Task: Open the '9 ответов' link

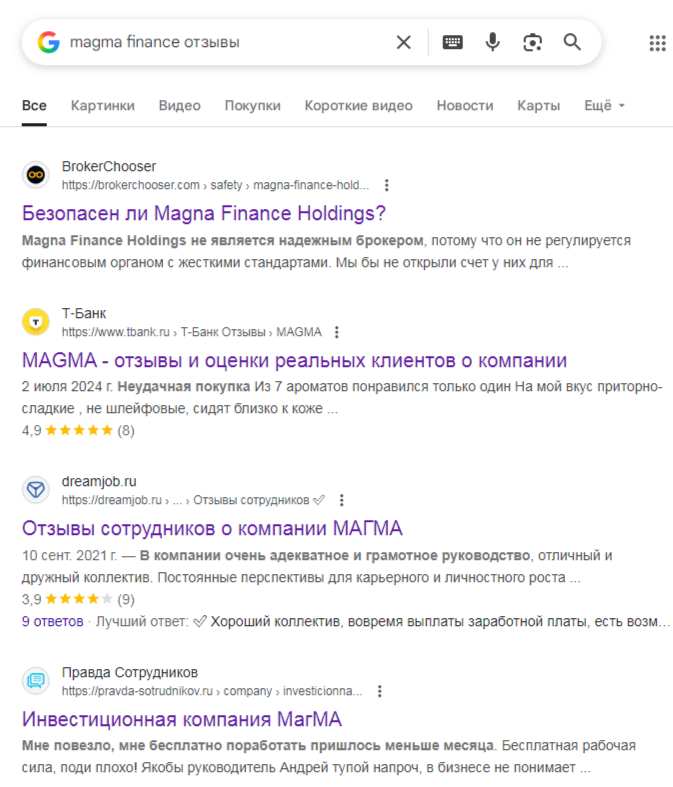Action: (52, 621)
